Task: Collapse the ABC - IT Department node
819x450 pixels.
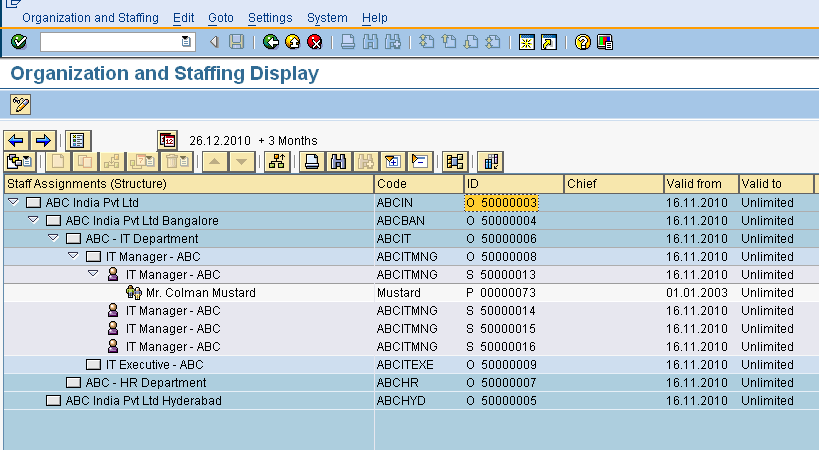Action: (53, 238)
